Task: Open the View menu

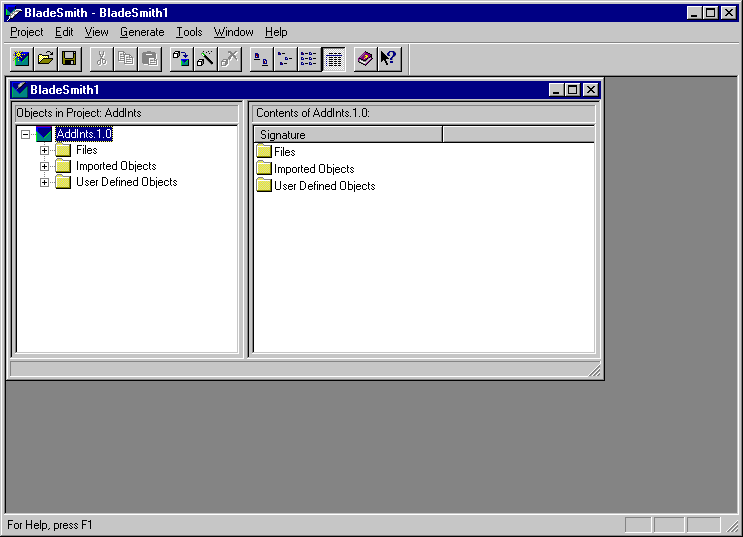Action: 96,32
